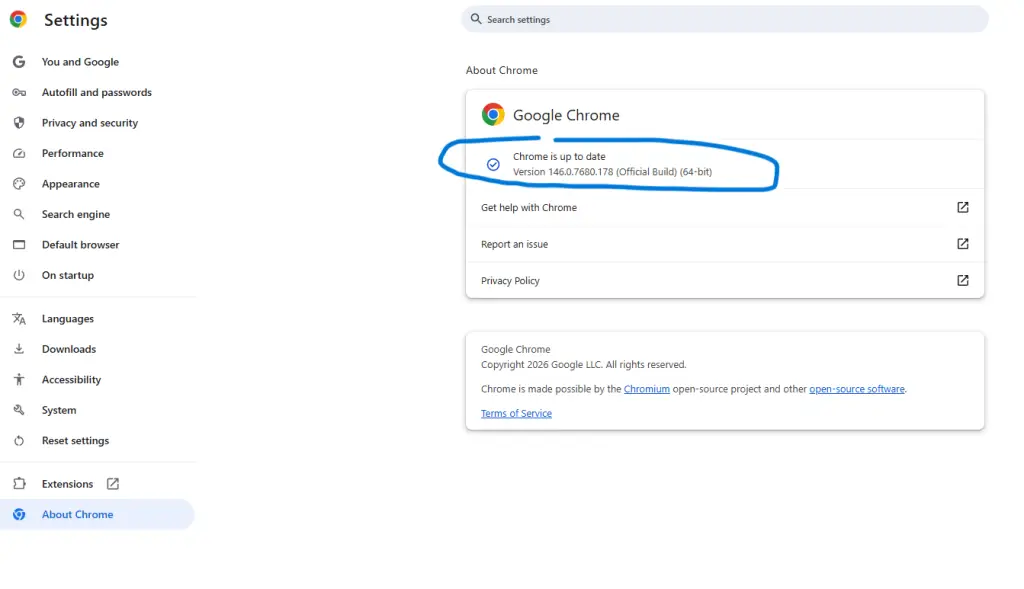The image size is (1024, 589).
Task: Open external link icon for Get help with Chrome
Action: tap(963, 207)
